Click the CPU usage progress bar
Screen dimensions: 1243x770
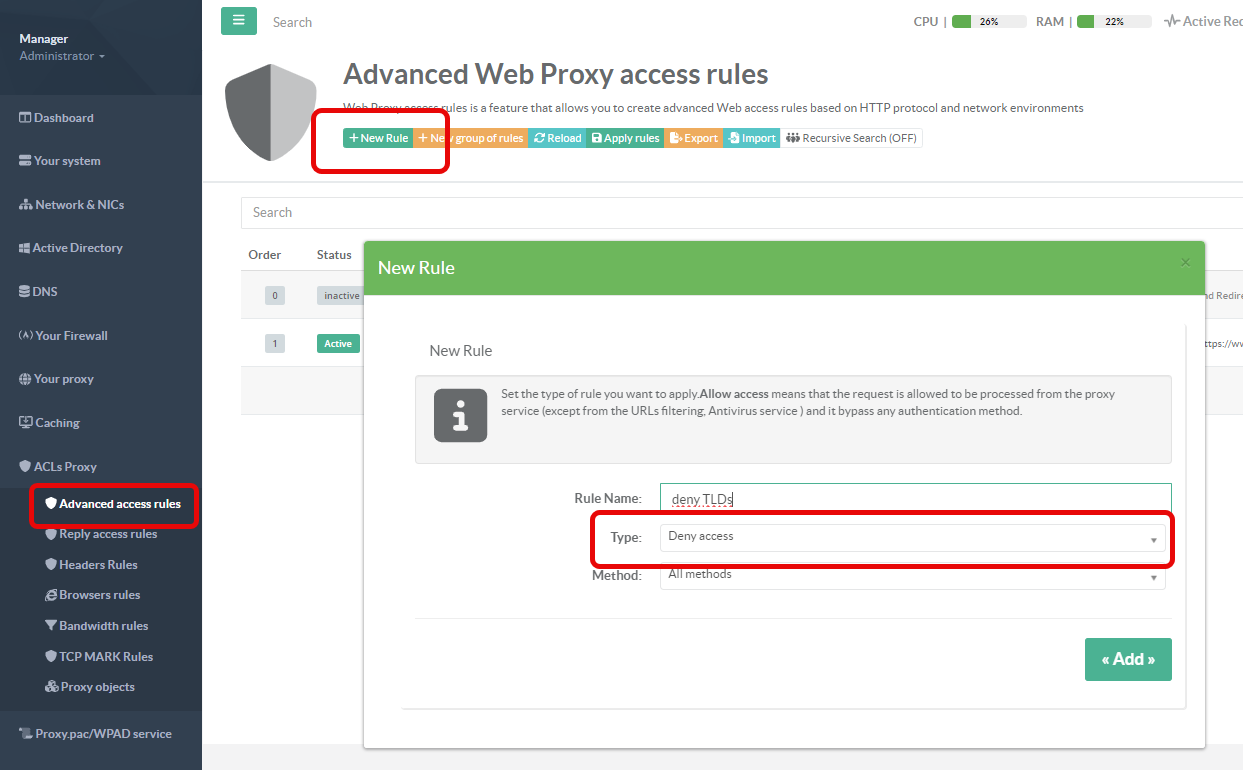(988, 21)
